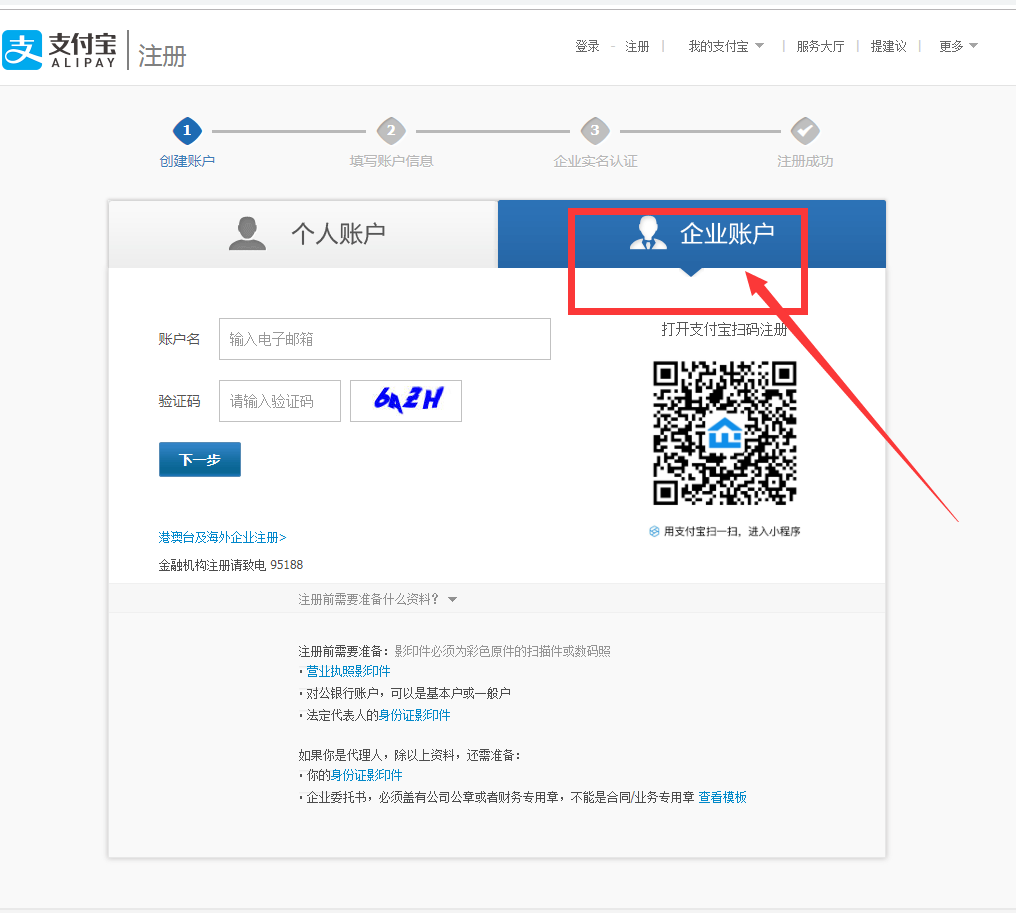Screen dimensions: 1016x913
Task: Expand the 更多 dropdown in the header
Action: point(958,46)
